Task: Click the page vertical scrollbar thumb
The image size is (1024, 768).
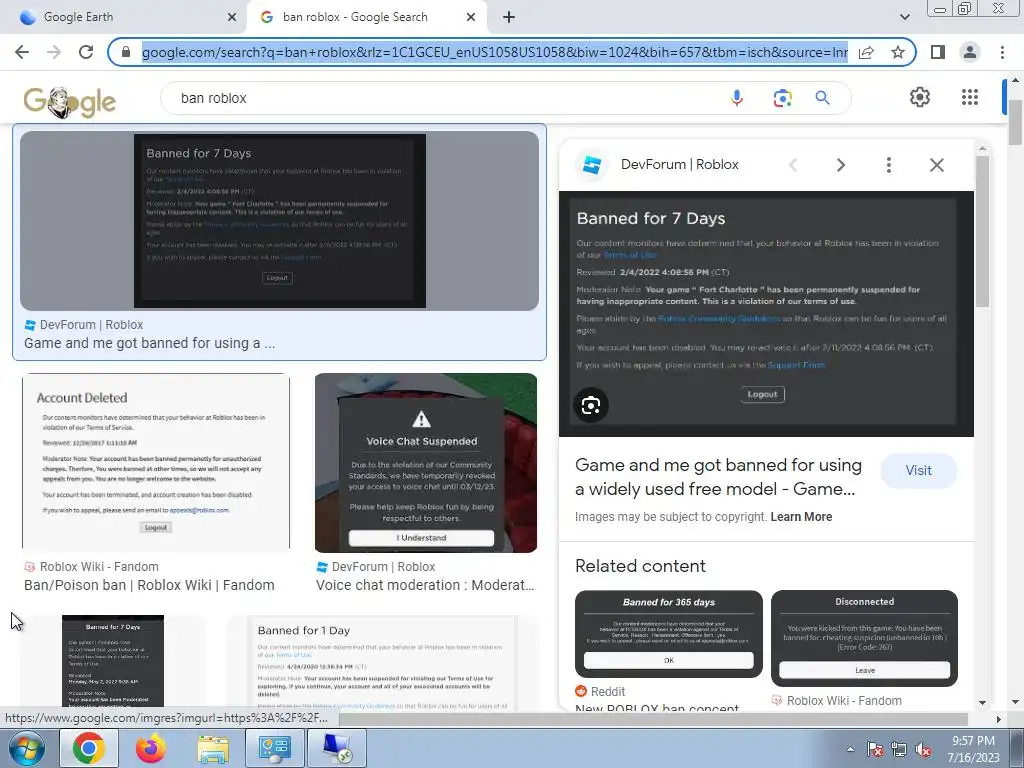Action: click(1015, 123)
